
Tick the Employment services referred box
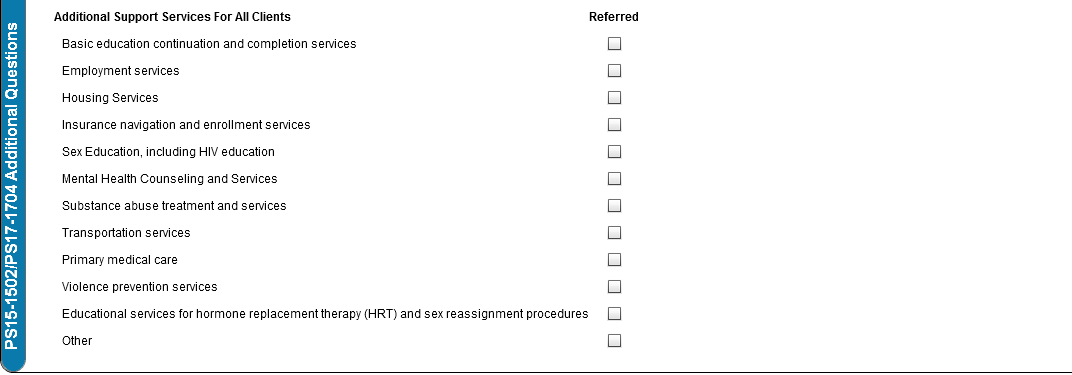(614, 70)
